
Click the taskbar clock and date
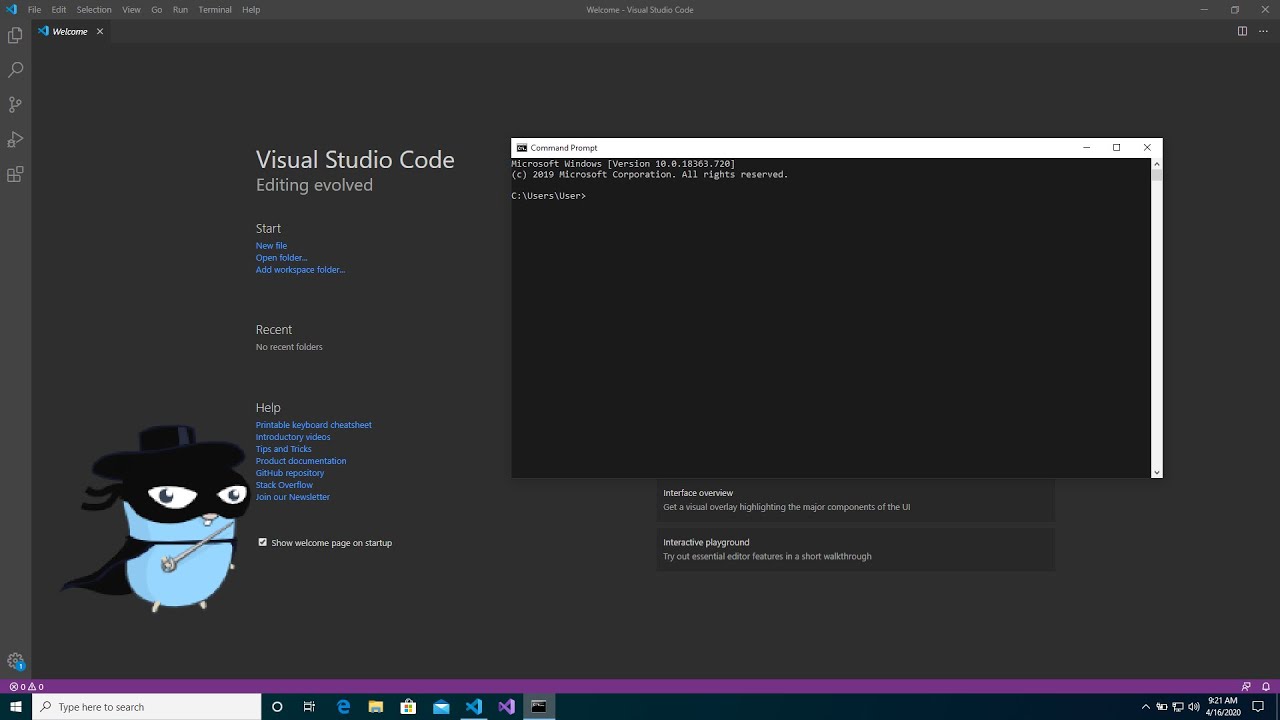pos(1223,707)
